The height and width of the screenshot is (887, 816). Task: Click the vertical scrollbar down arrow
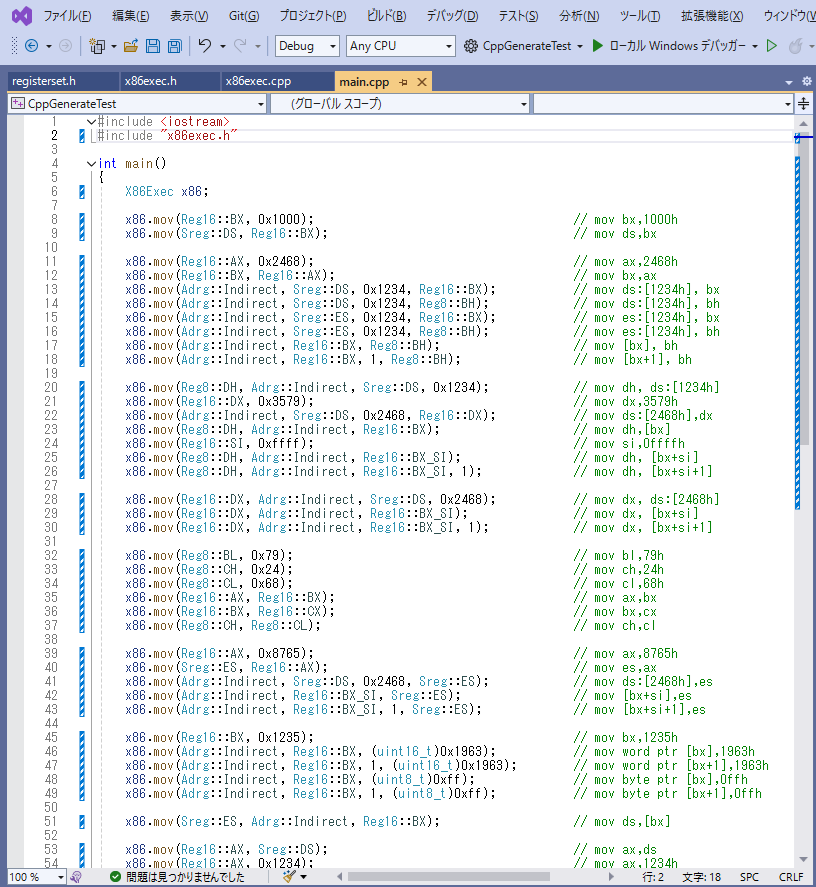click(804, 859)
